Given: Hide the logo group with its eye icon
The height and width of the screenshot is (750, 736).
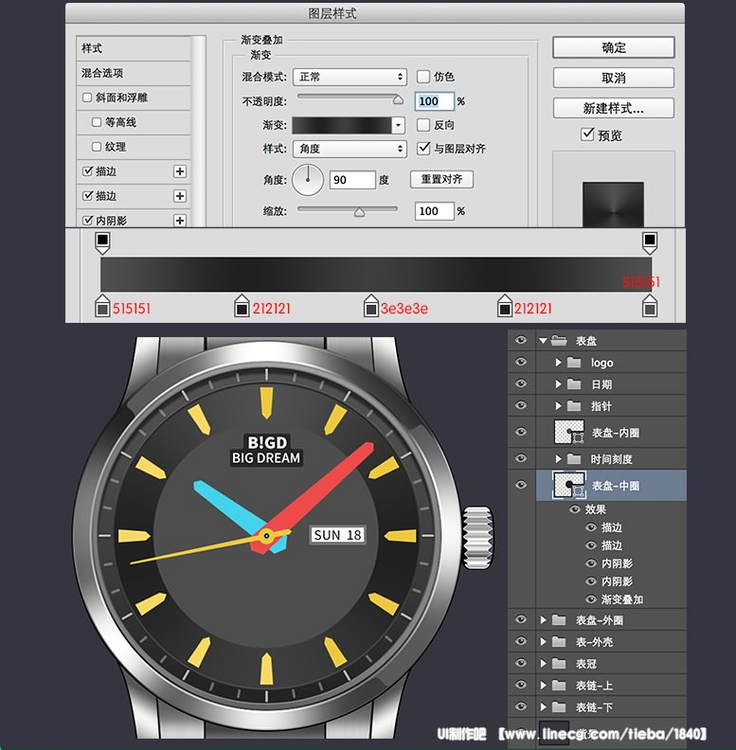Looking at the screenshot, I should click(521, 362).
